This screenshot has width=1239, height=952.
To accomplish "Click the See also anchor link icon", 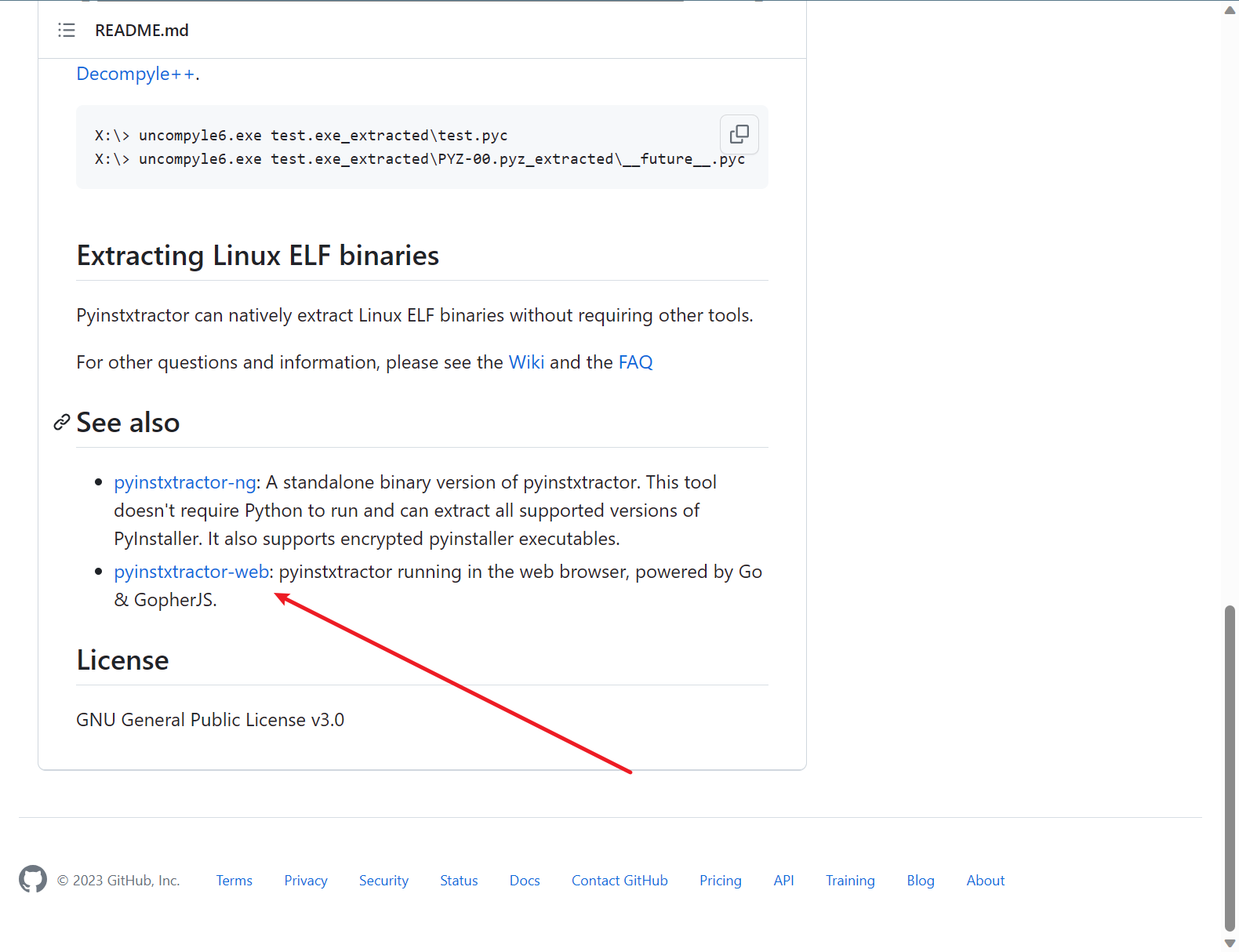I will point(61,423).
